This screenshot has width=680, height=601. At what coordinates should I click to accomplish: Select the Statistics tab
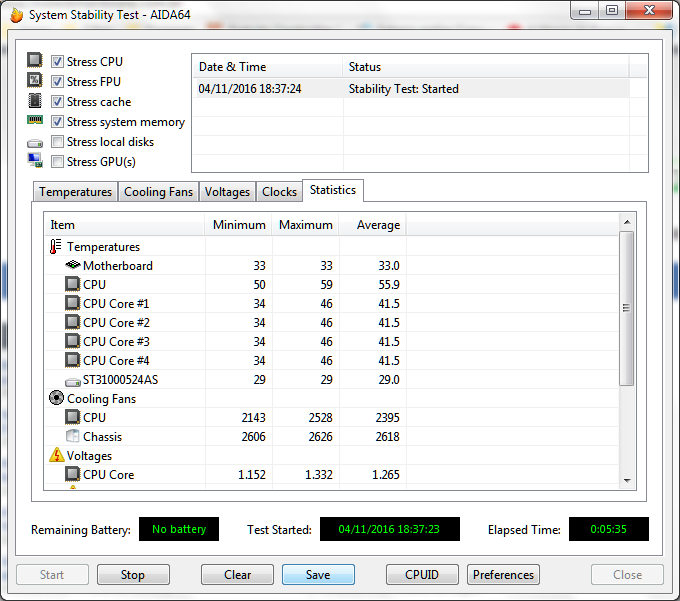pos(333,190)
